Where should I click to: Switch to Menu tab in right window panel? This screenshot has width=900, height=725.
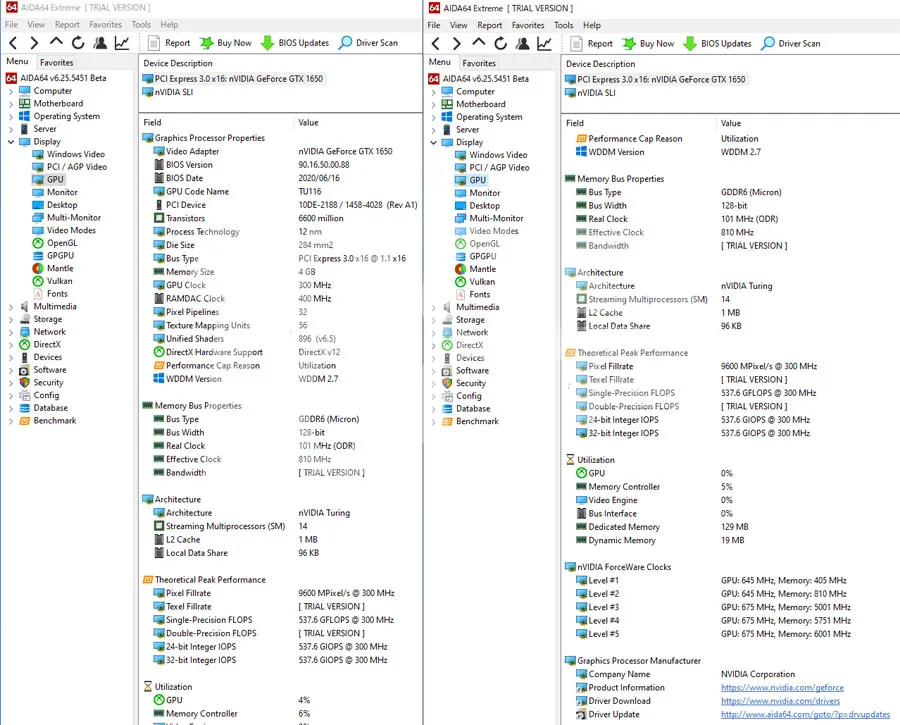(440, 62)
